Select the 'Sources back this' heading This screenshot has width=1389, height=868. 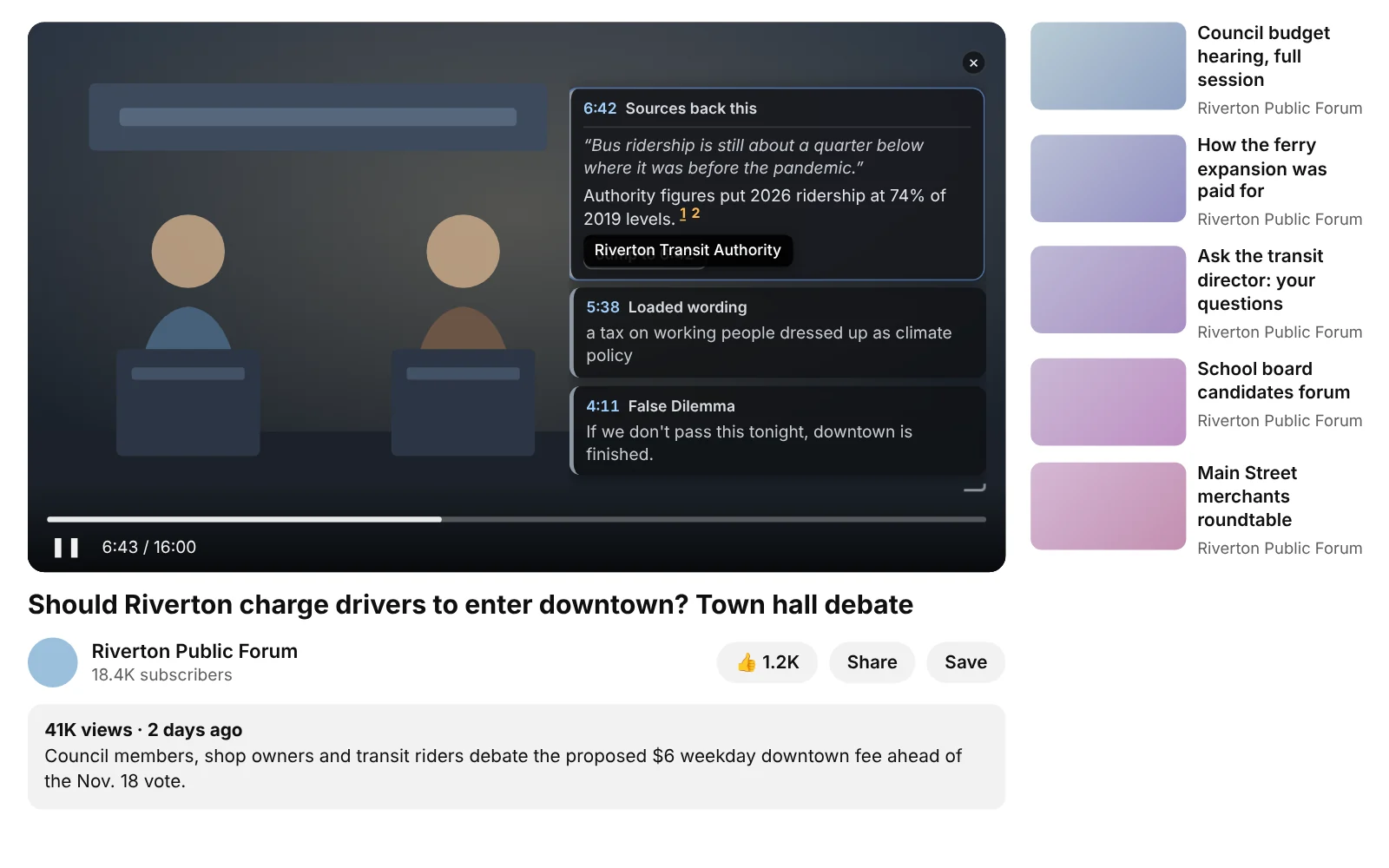[x=691, y=108]
